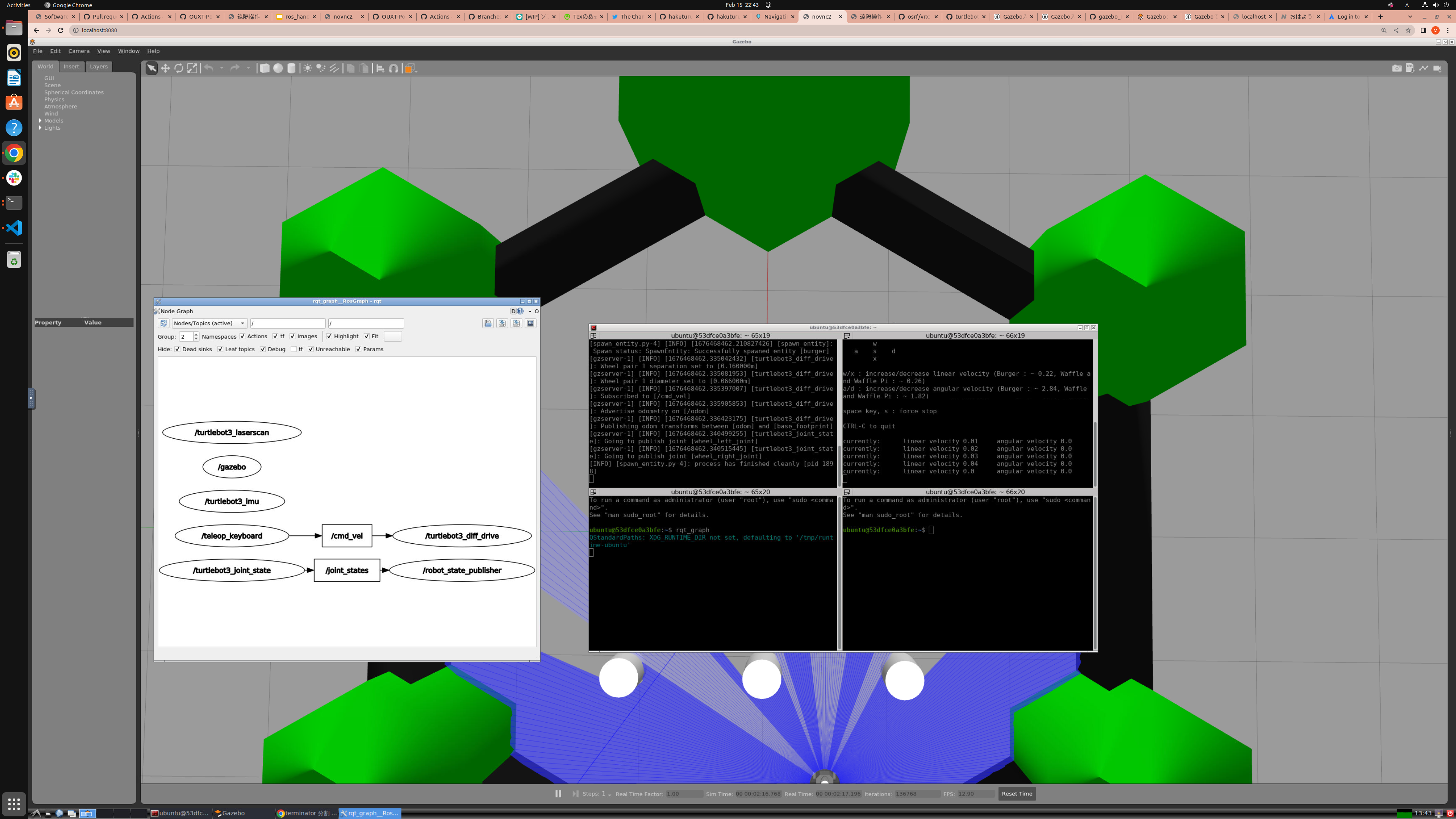
Task: Open the Redo history dropdown arrow
Action: 248,68
